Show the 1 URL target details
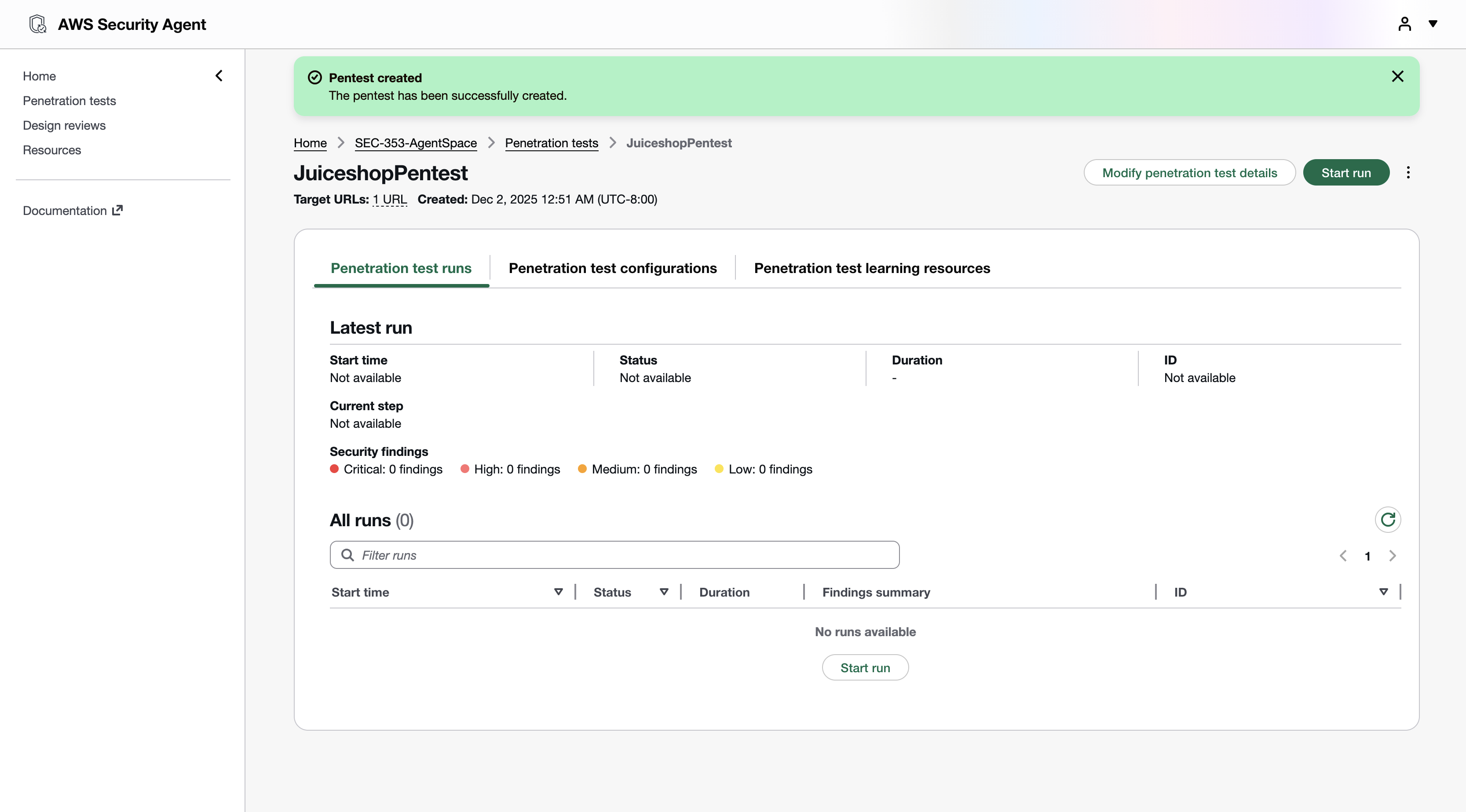Viewport: 1466px width, 812px height. click(390, 199)
